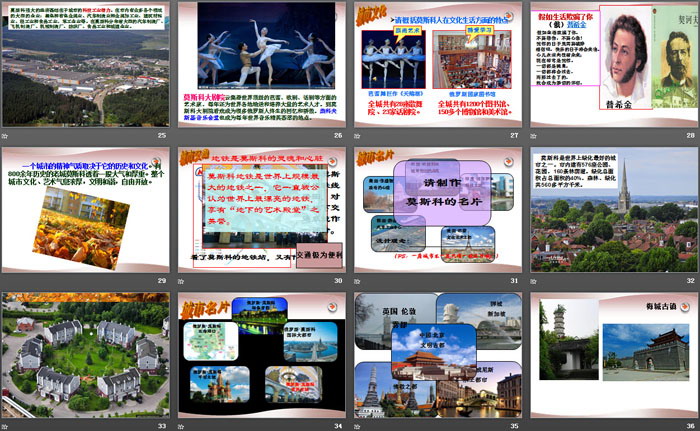This screenshot has width=700, height=431.
Task: Select the aerial villa houses slide 33
Action: [x=86, y=356]
